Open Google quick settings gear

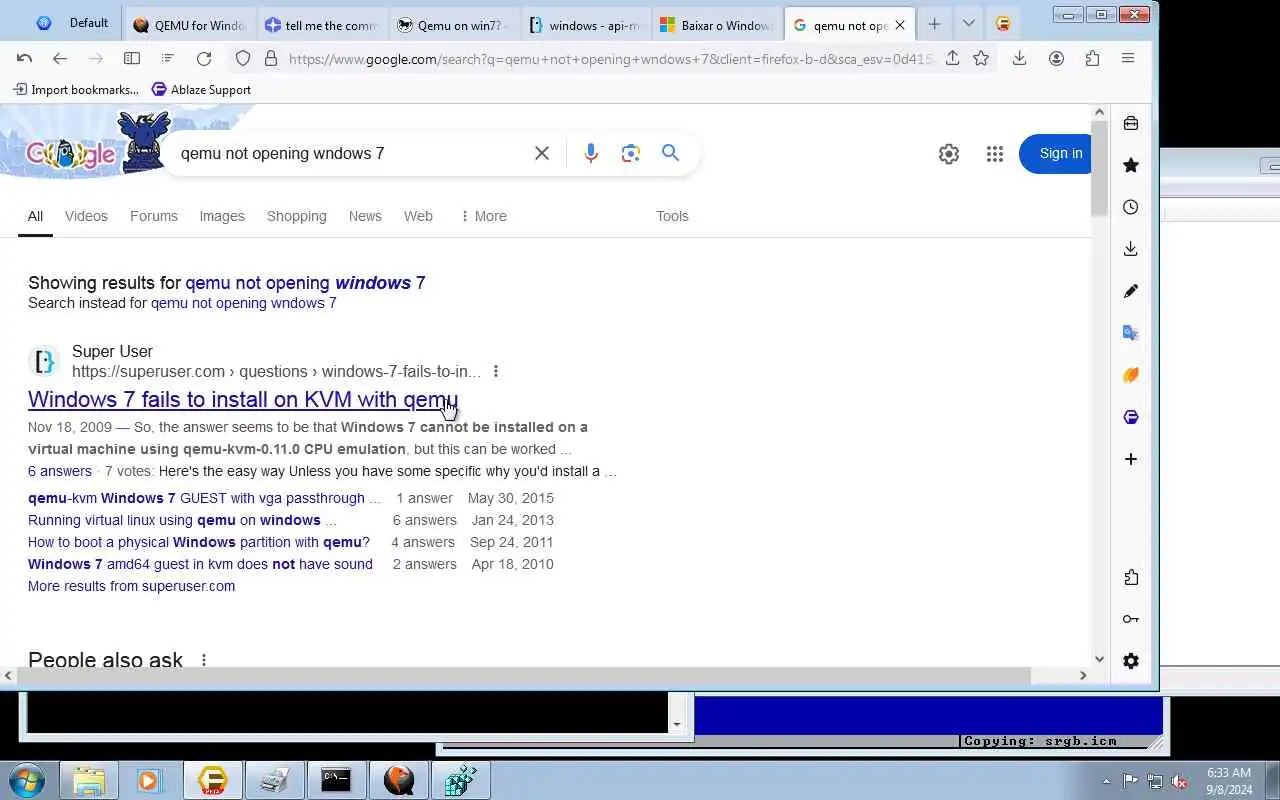pos(948,154)
